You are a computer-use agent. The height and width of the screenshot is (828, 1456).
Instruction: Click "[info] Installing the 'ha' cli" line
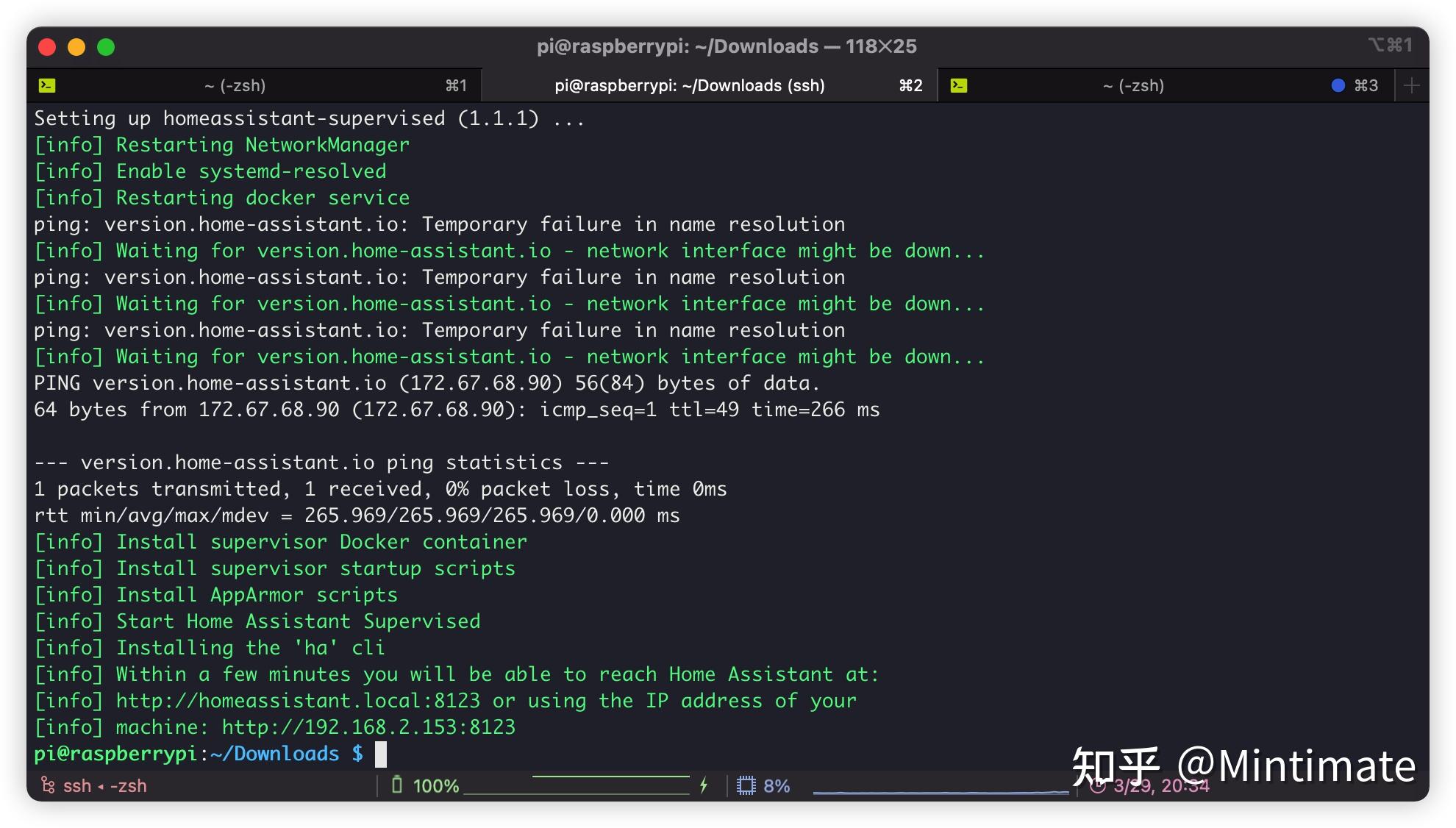click(210, 648)
